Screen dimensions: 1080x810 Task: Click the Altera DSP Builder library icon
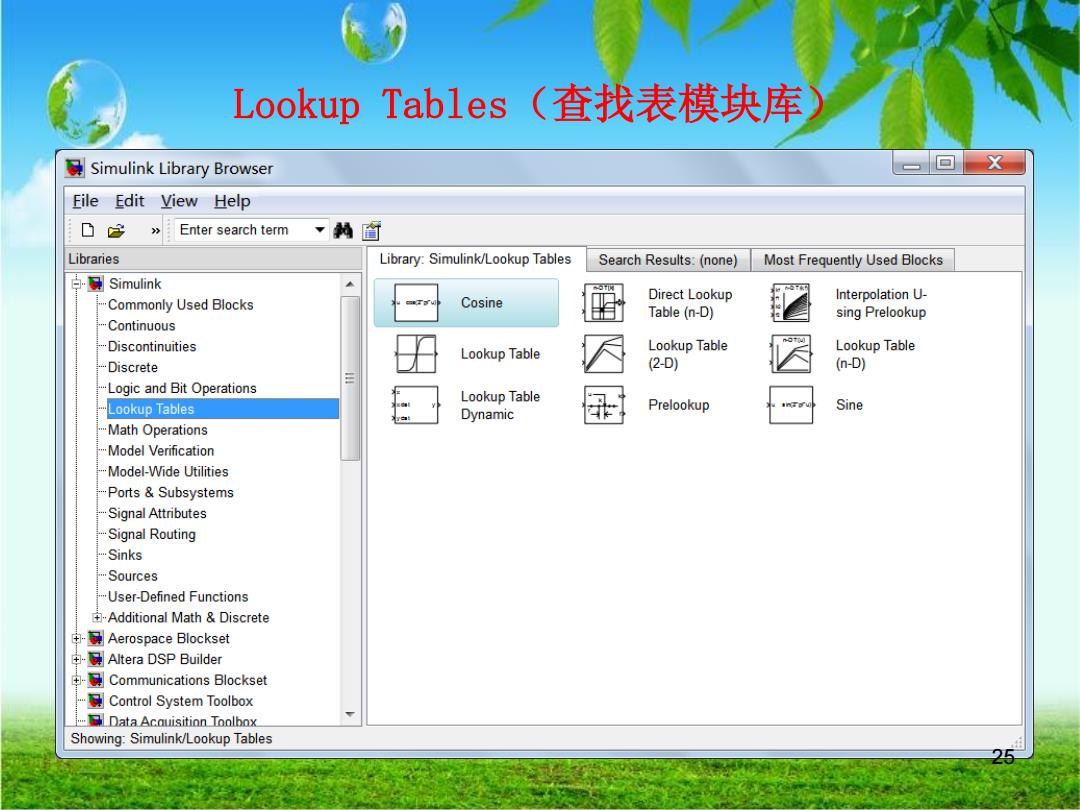pos(96,659)
